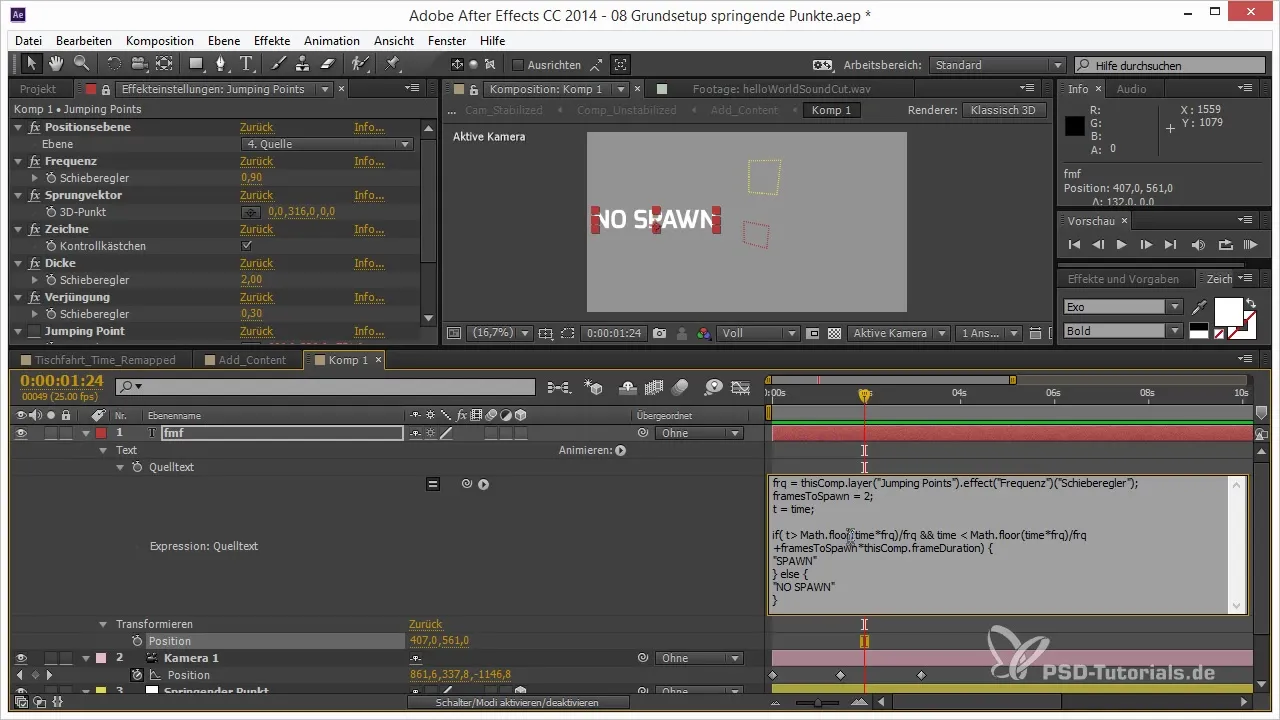The height and width of the screenshot is (720, 1280).
Task: Open the magnification (16,7%) dropdown
Action: [x=500, y=333]
